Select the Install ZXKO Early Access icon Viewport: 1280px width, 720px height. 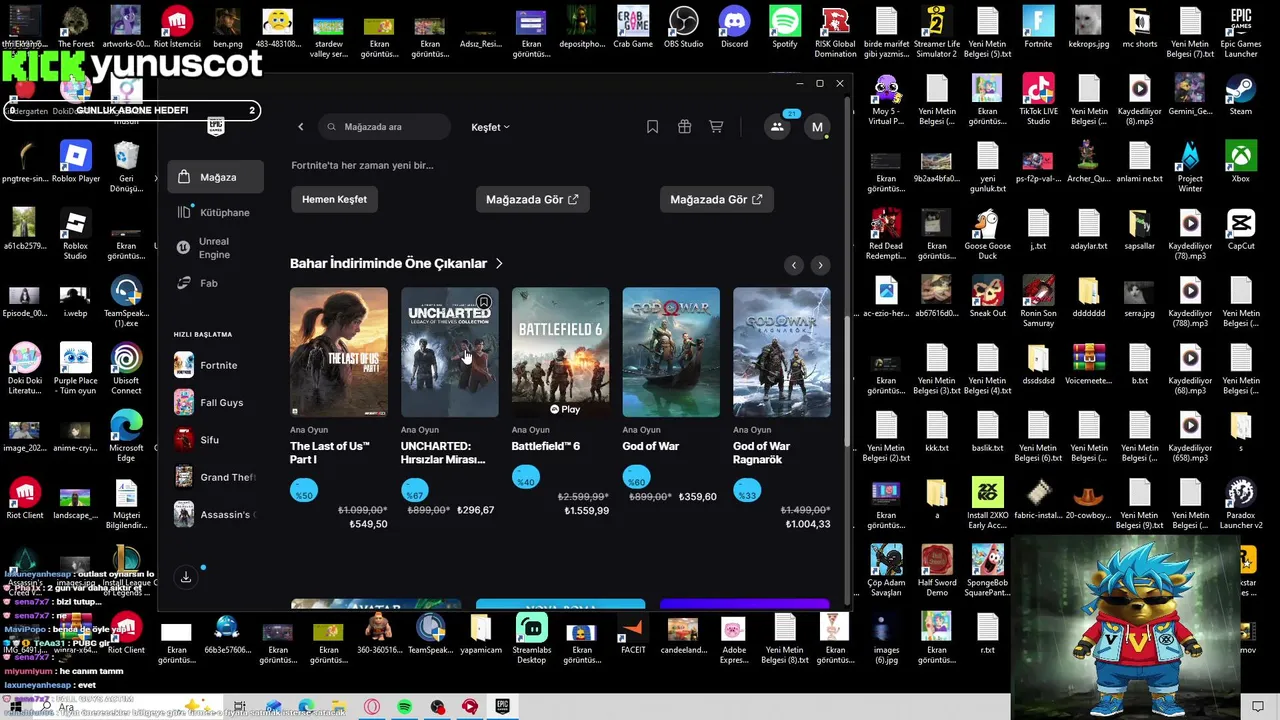click(x=987, y=504)
